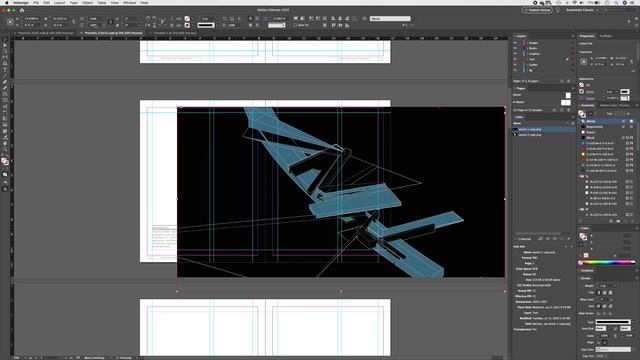Open the InDesign application menu
The image size is (640, 360).
click(21, 2)
